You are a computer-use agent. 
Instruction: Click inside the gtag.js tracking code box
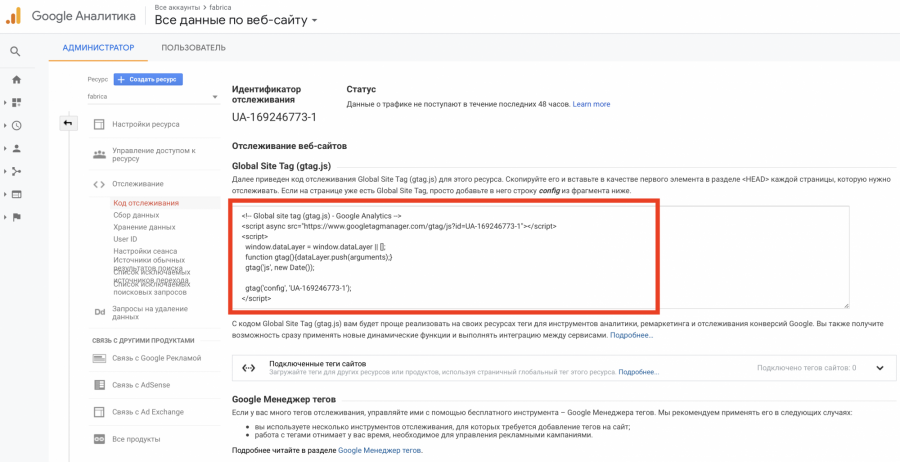coord(540,256)
